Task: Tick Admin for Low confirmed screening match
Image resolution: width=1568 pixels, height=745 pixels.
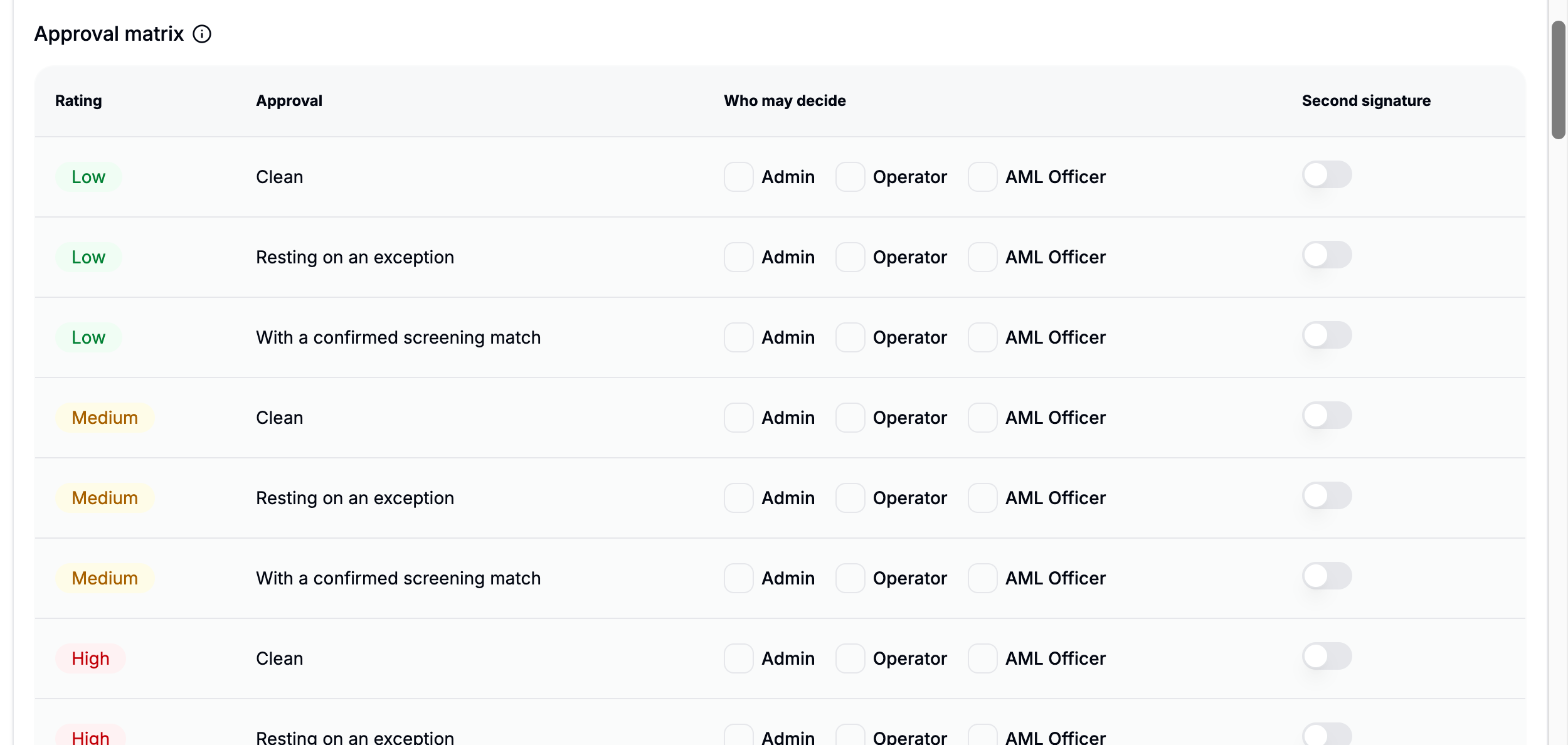Action: [x=739, y=337]
